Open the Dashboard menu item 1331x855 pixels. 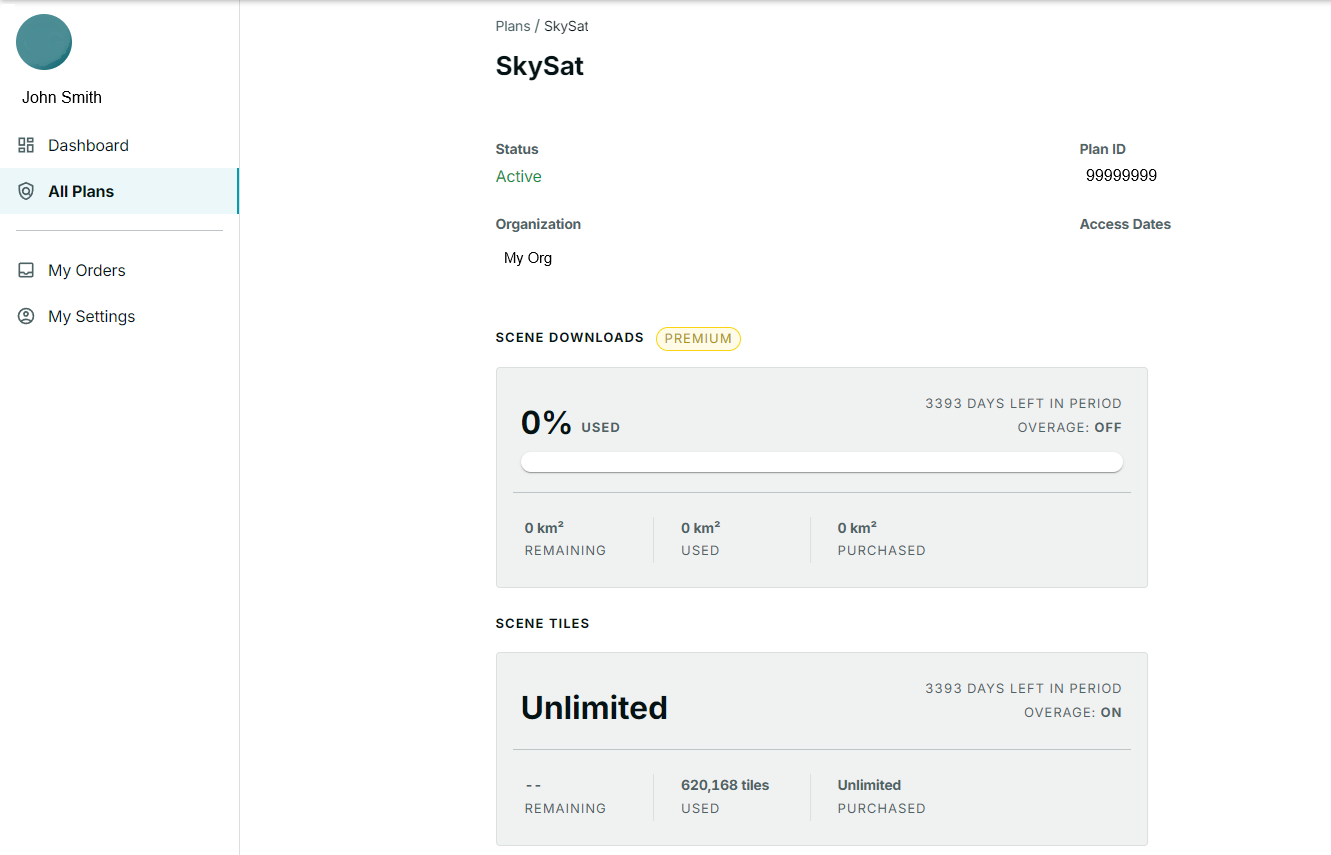(x=119, y=145)
